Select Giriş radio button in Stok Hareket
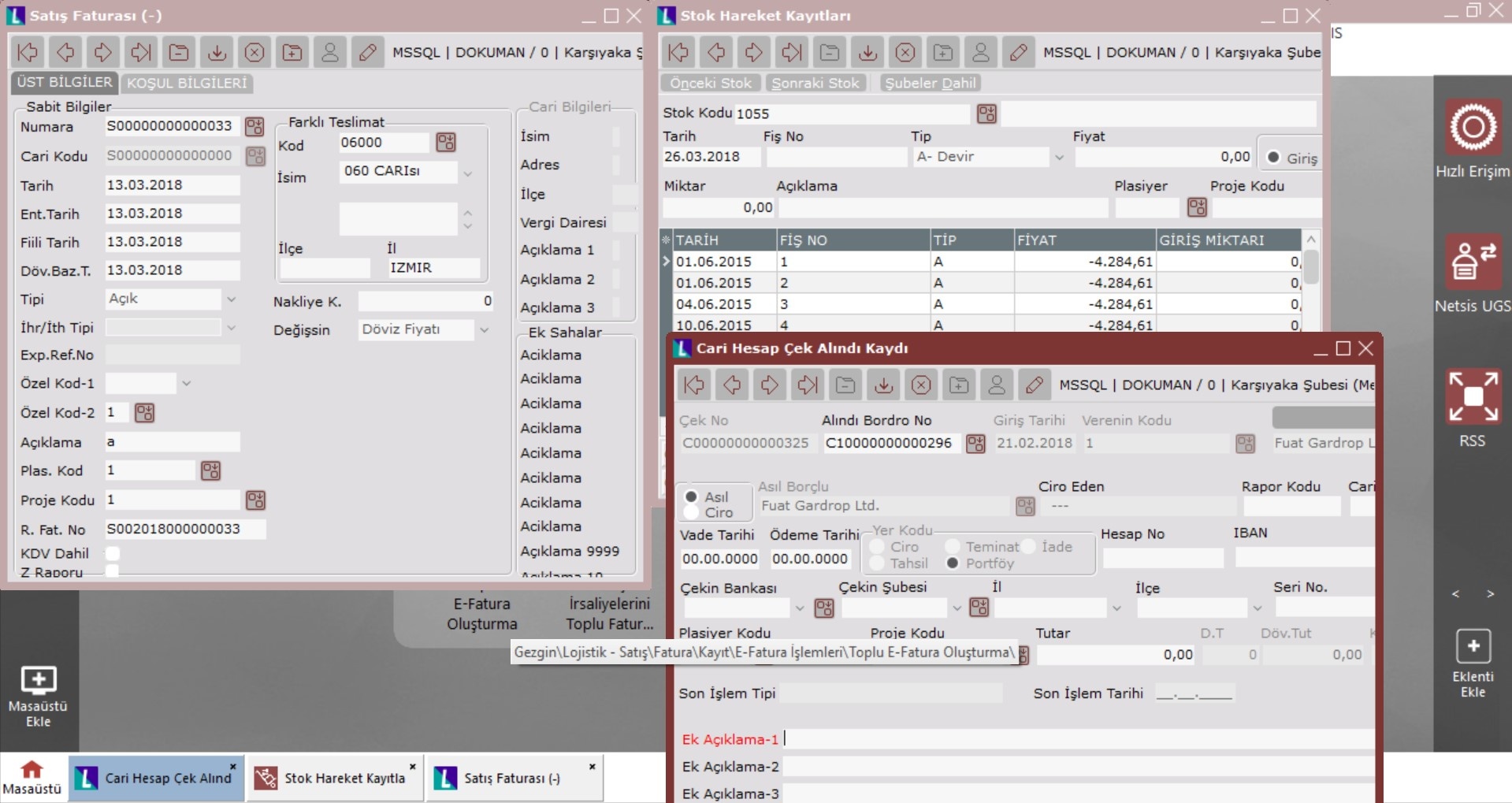 coord(1272,158)
